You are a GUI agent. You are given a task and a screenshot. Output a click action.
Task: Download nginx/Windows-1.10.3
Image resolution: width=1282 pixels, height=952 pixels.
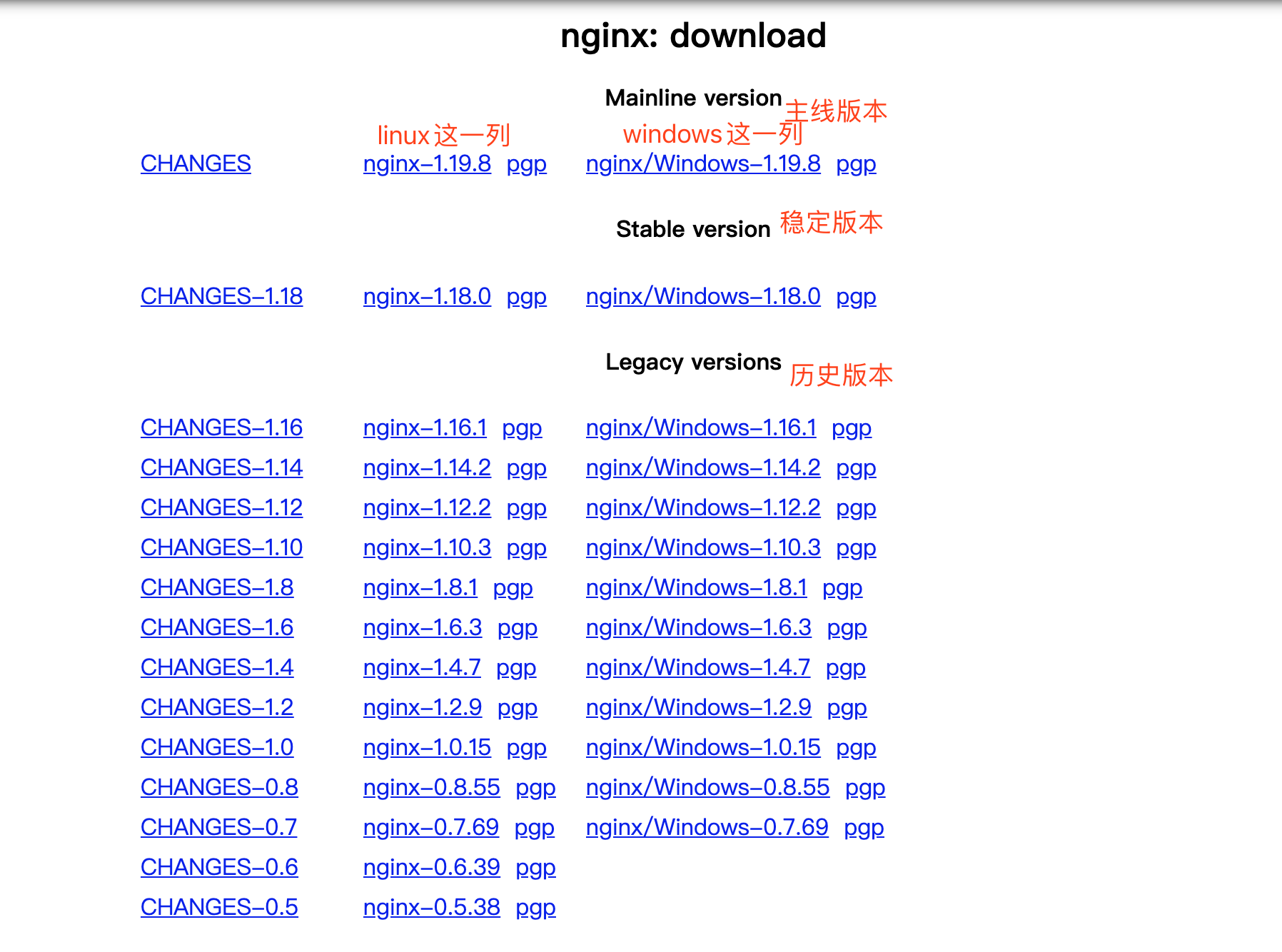[703, 547]
